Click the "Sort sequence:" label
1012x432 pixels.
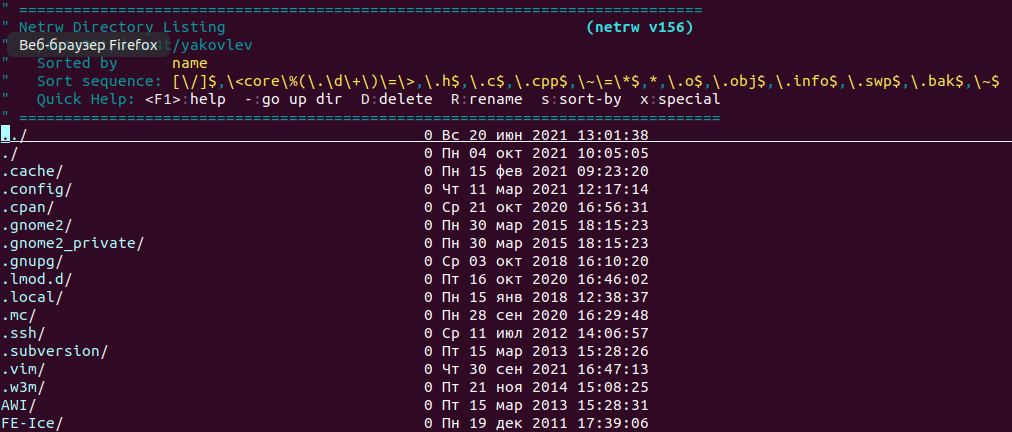(x=99, y=81)
